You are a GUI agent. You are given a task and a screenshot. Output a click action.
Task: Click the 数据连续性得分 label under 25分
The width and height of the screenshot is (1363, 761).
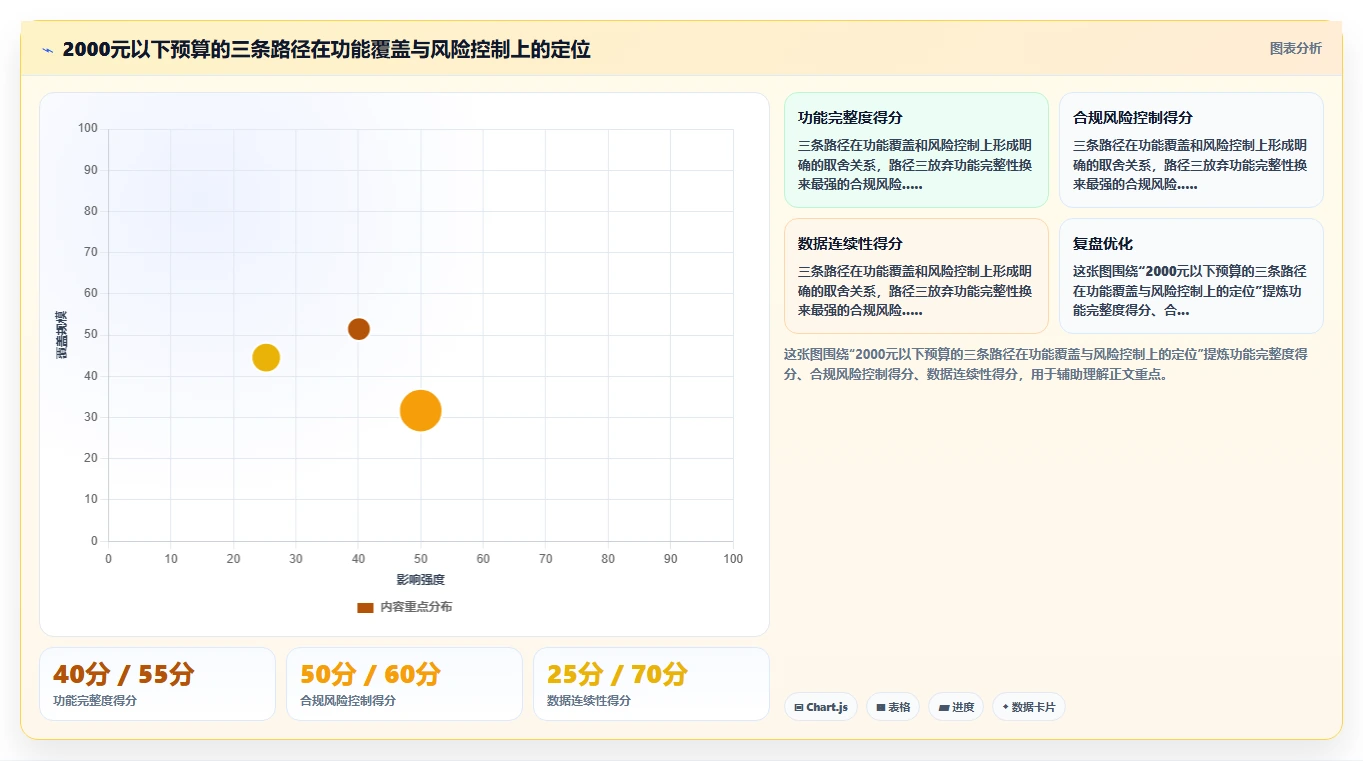click(x=589, y=701)
